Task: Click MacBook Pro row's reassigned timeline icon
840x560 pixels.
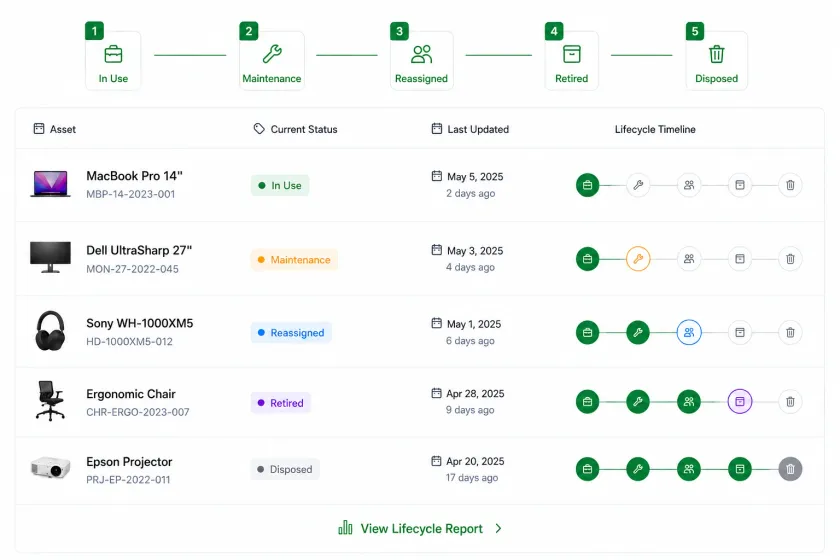Action: click(x=689, y=185)
